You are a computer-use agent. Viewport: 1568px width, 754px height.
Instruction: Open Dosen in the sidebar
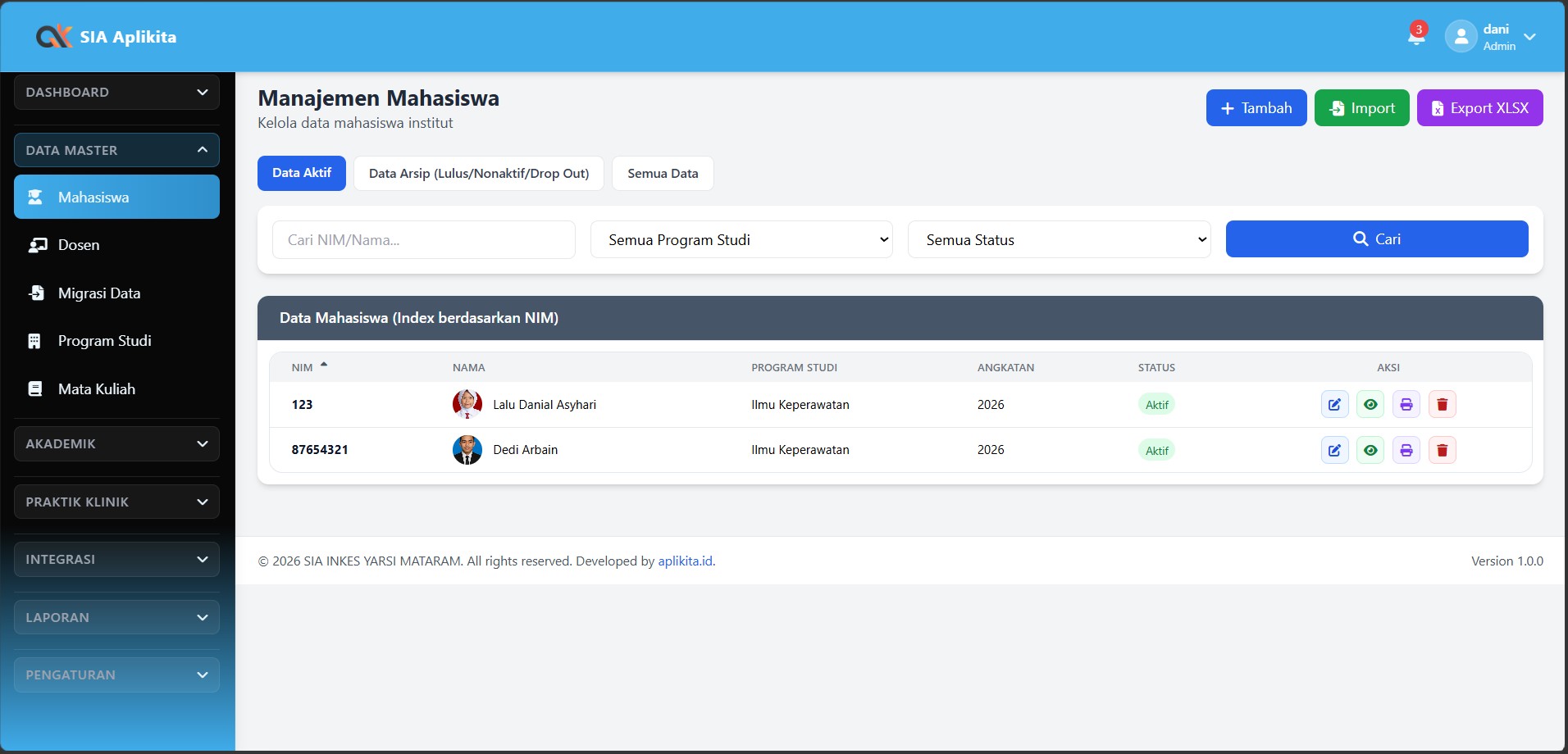point(79,245)
